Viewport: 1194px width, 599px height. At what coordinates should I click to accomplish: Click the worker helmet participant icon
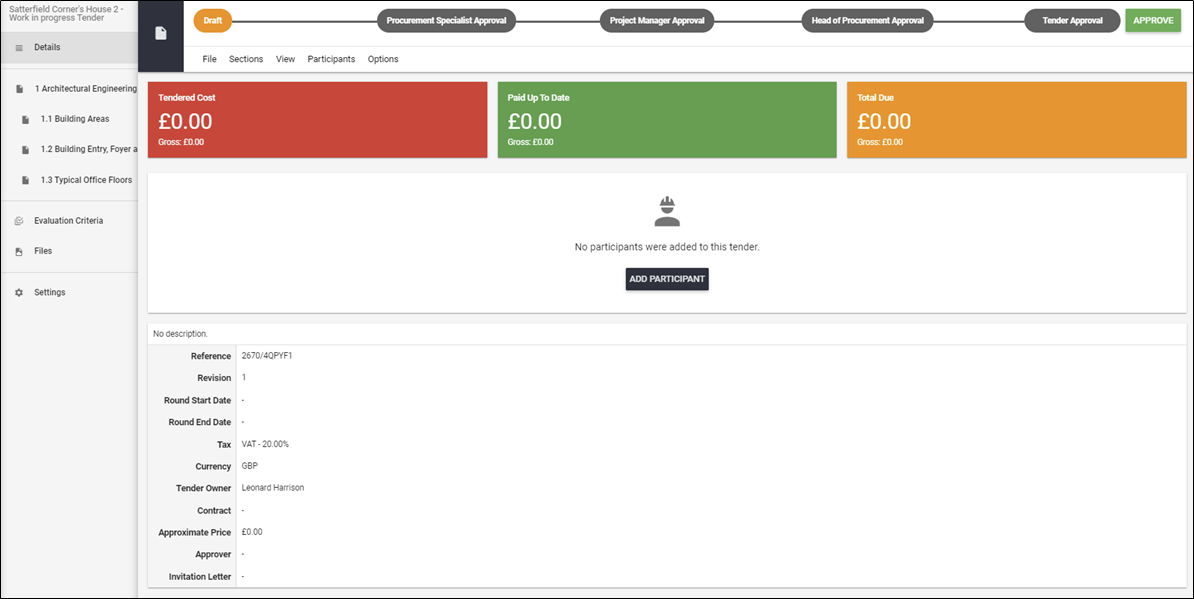point(667,212)
